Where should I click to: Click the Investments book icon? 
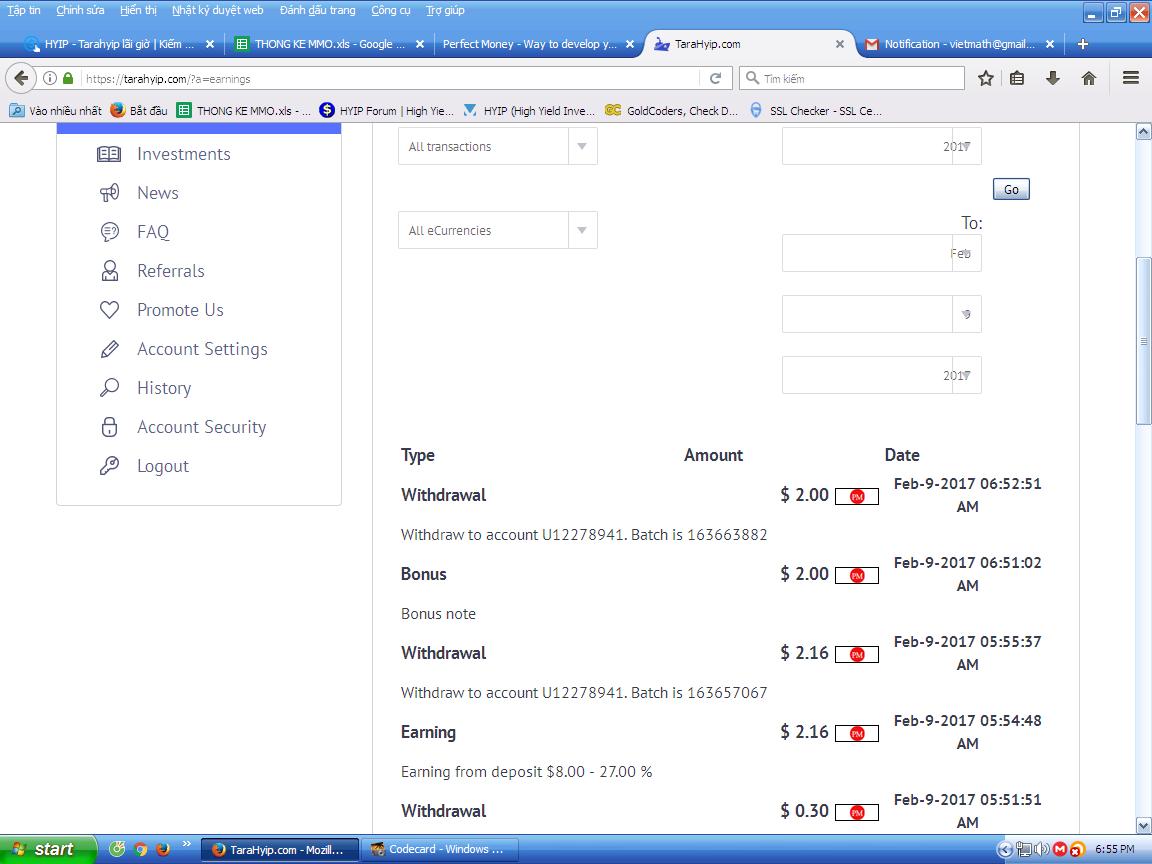pos(109,154)
